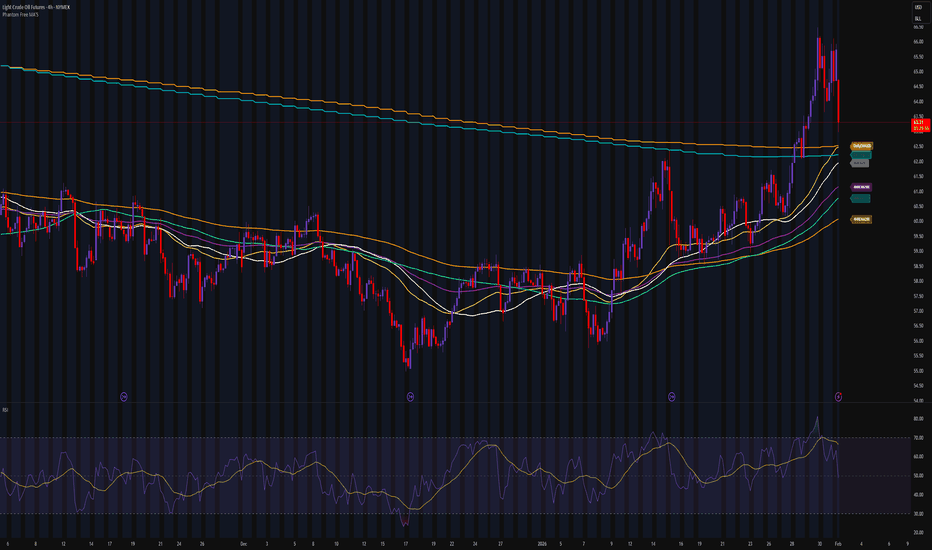Click the contract rollover marker near November 18
The image size is (932, 550).
click(x=124, y=397)
